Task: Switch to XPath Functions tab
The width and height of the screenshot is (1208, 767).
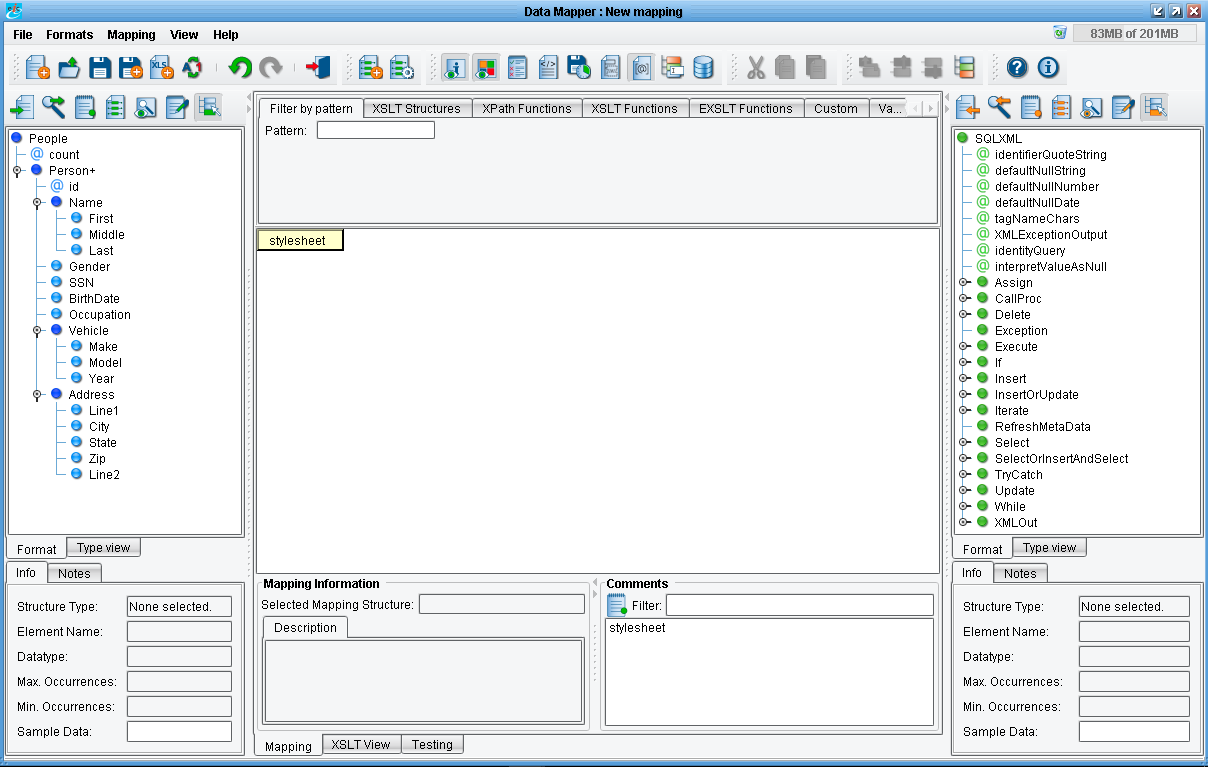Action: (x=527, y=109)
